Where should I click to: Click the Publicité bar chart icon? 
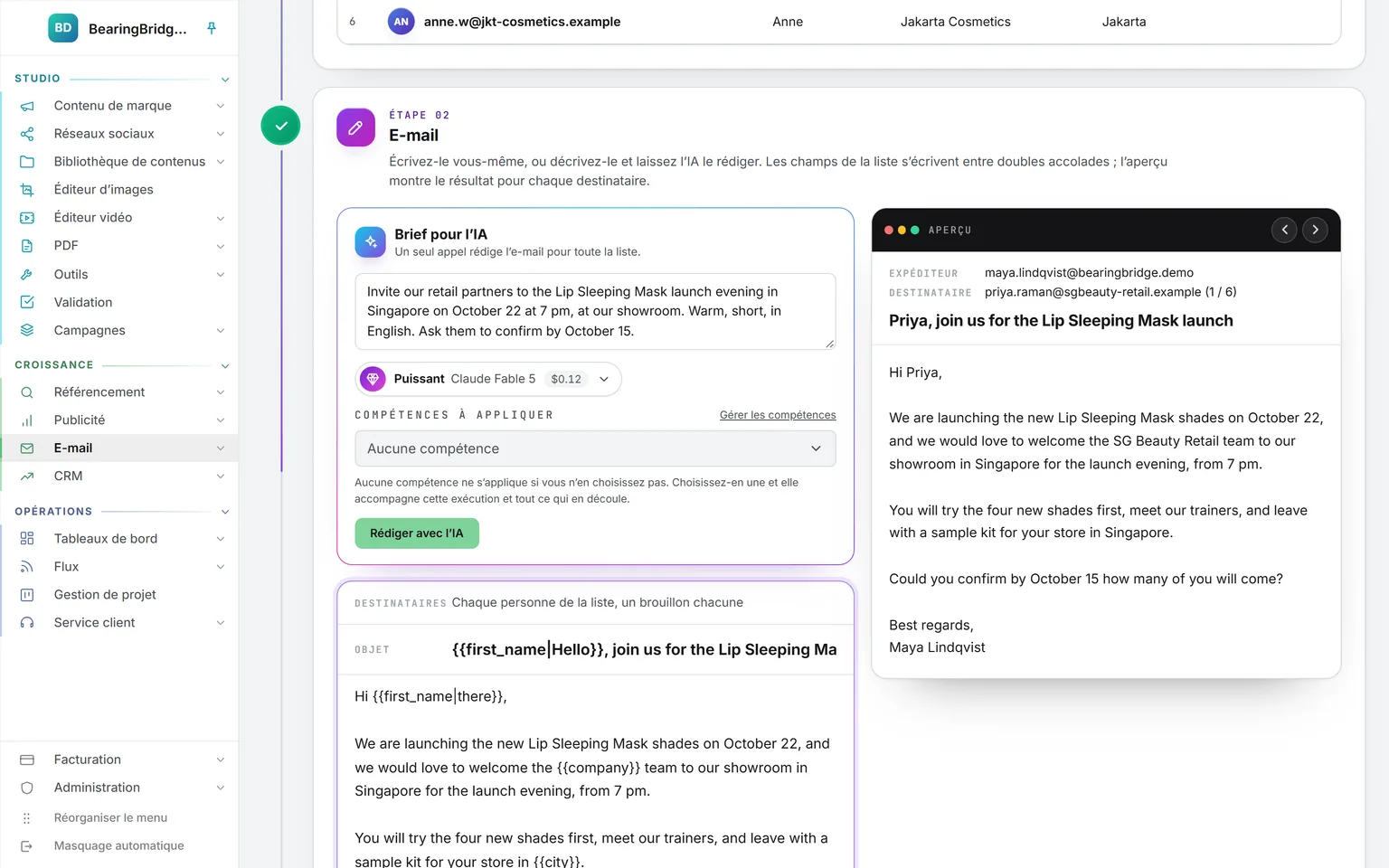[x=27, y=420]
